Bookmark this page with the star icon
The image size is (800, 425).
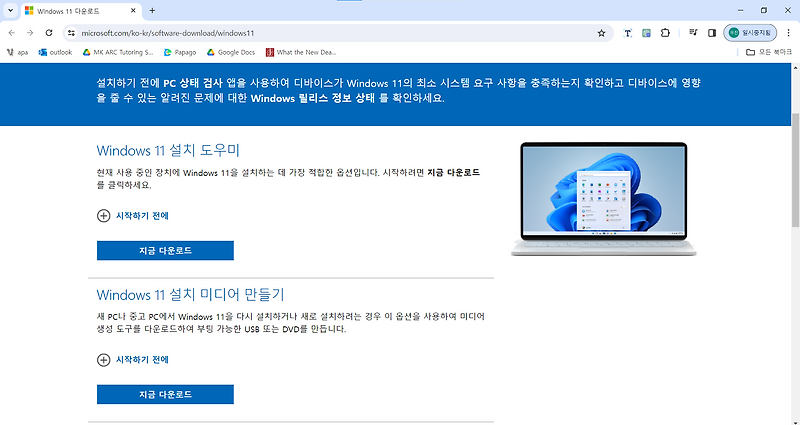(x=602, y=33)
